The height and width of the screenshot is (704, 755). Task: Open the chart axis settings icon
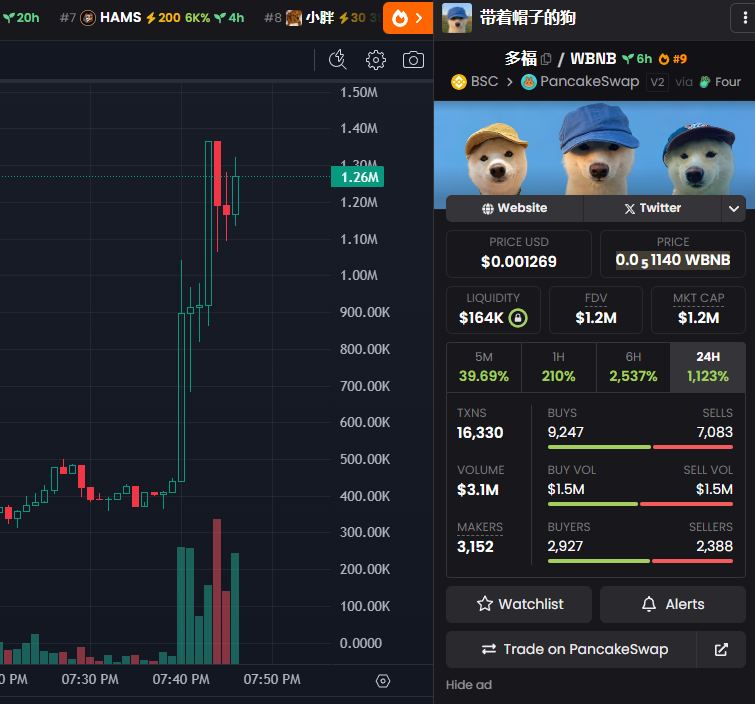(383, 681)
